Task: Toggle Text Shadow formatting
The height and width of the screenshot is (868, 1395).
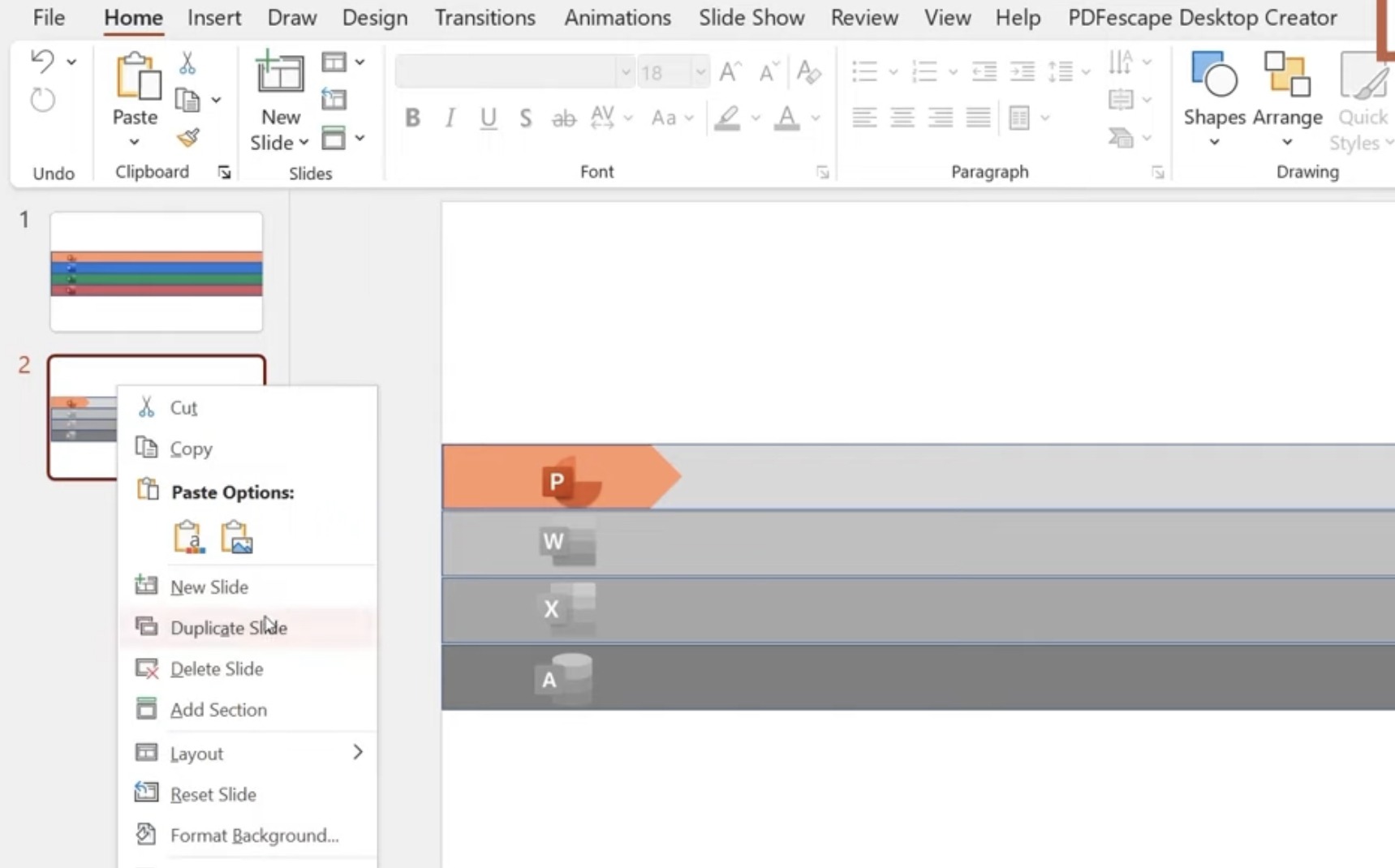Action: tap(526, 118)
